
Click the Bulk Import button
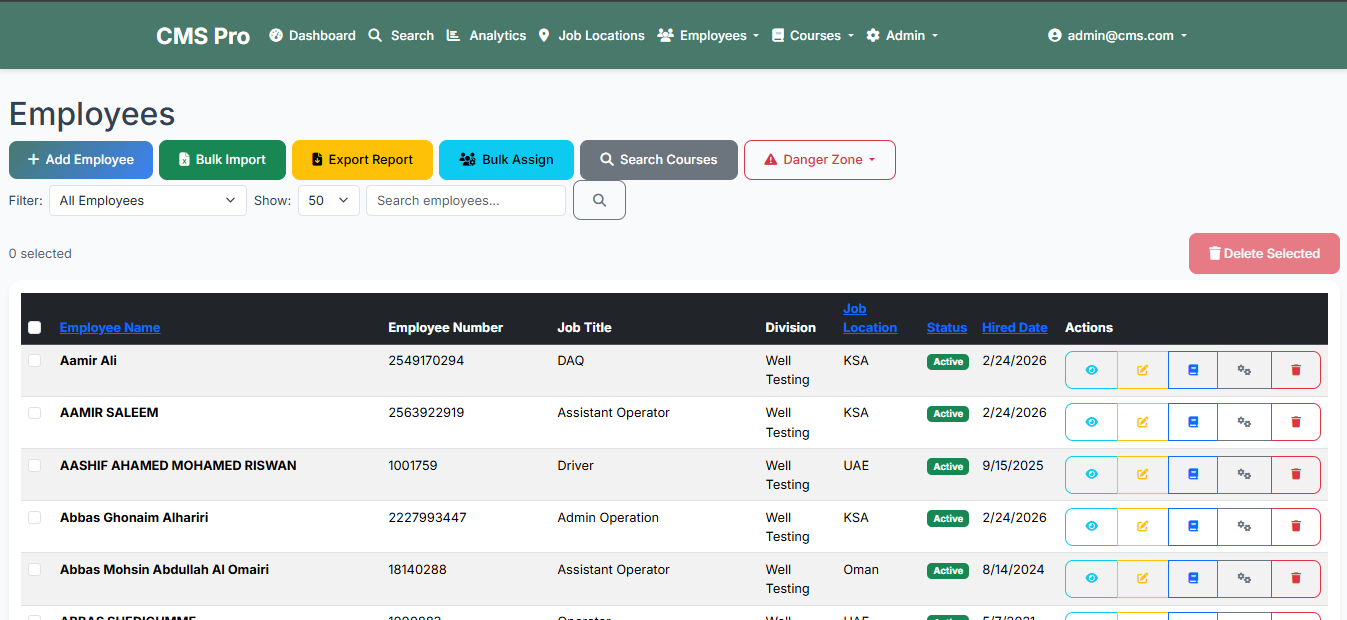[222, 160]
